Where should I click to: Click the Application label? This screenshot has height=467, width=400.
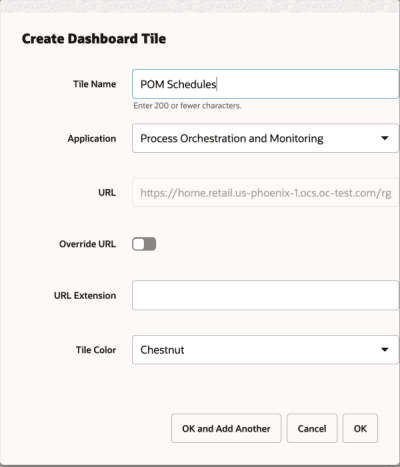click(92, 139)
